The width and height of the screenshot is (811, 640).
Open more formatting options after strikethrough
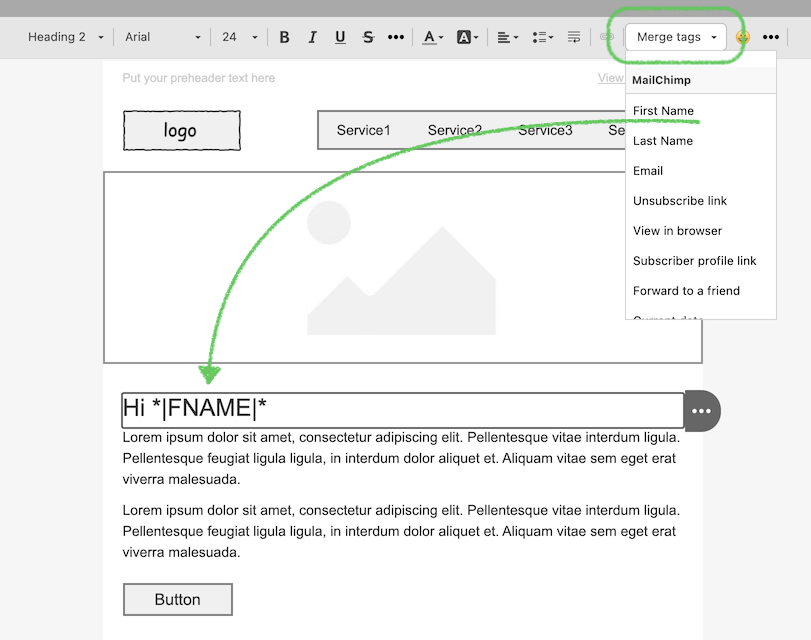[x=396, y=37]
